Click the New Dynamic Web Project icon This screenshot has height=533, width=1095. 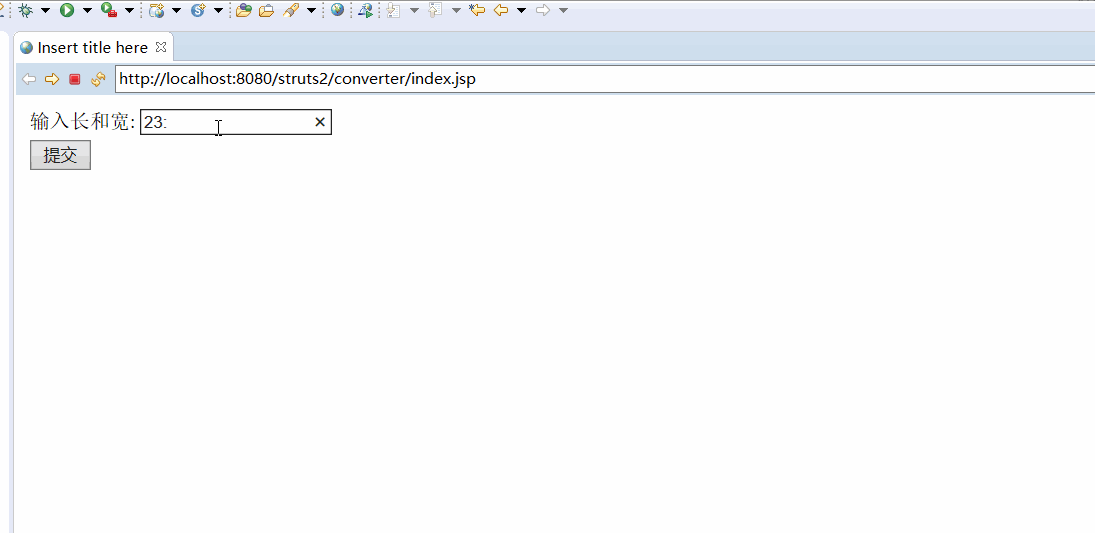tap(156, 10)
